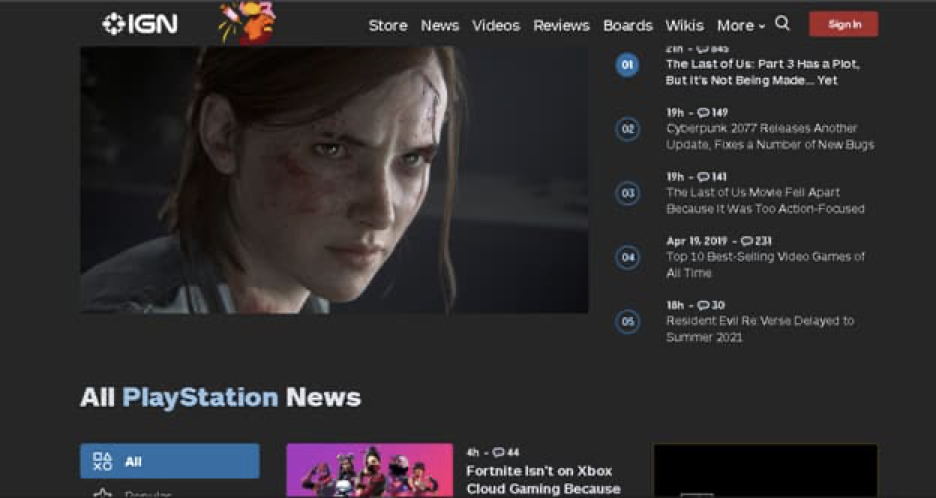Click the number 02 ranking badge
Viewport: 936px width, 498px height.
coord(627,129)
